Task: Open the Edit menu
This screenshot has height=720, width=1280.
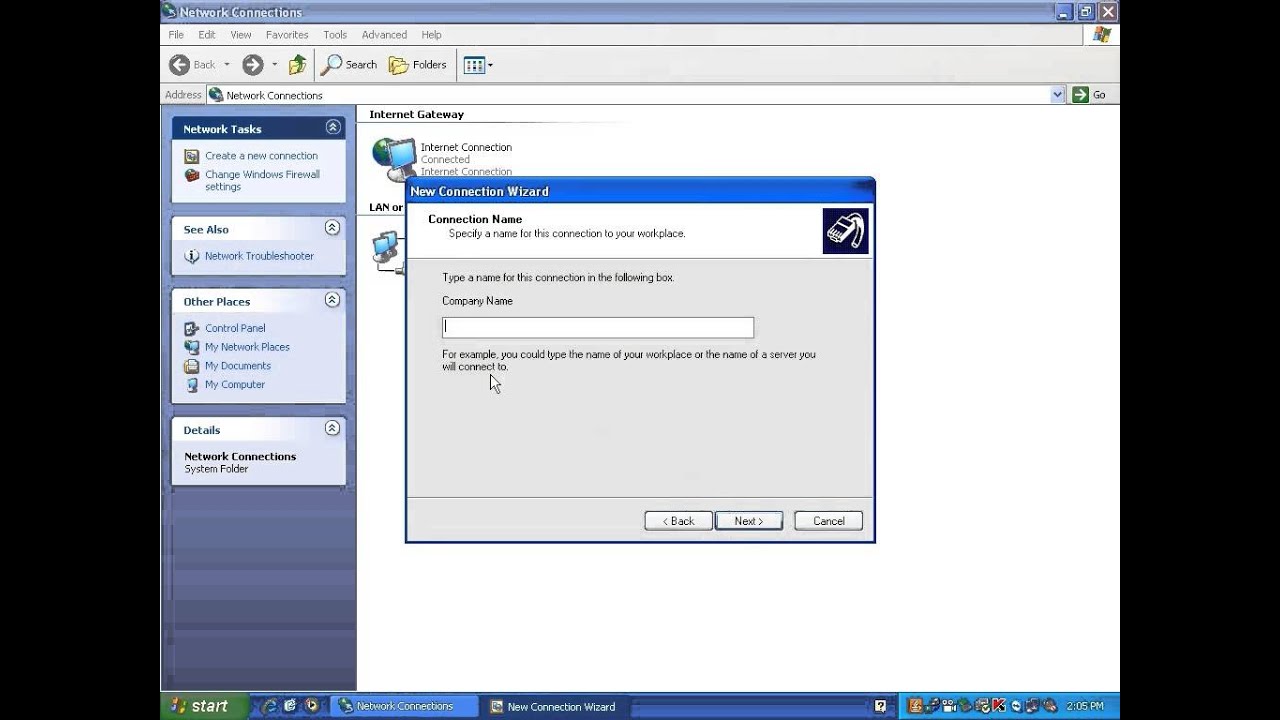Action: coord(207,34)
